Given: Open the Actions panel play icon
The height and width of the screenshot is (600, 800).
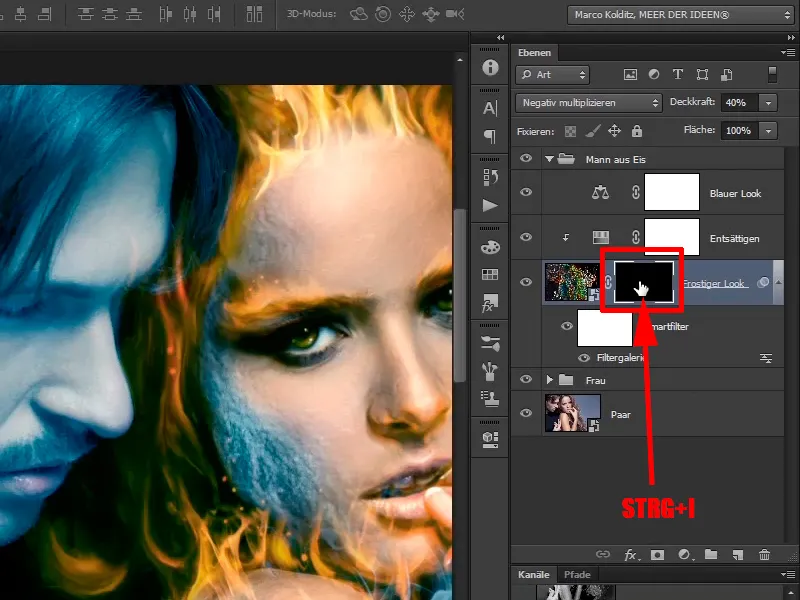Looking at the screenshot, I should [x=490, y=205].
